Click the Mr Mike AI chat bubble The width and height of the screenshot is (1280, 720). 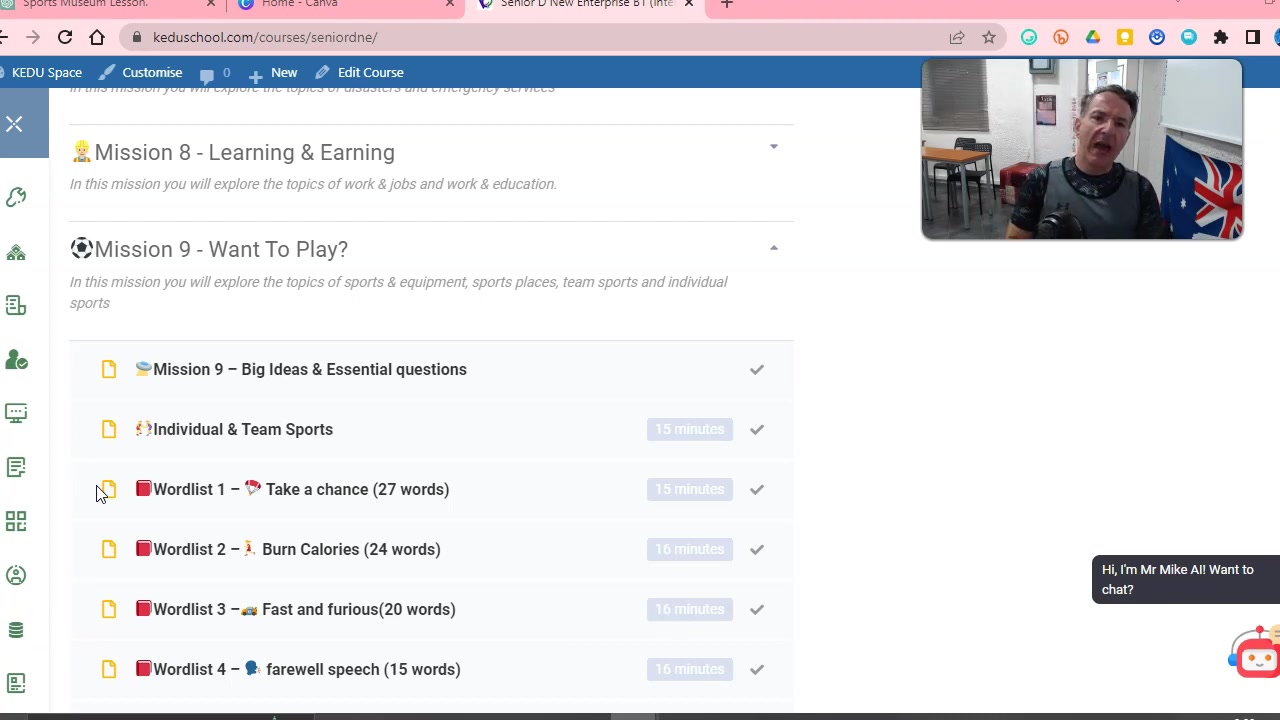tap(1185, 580)
